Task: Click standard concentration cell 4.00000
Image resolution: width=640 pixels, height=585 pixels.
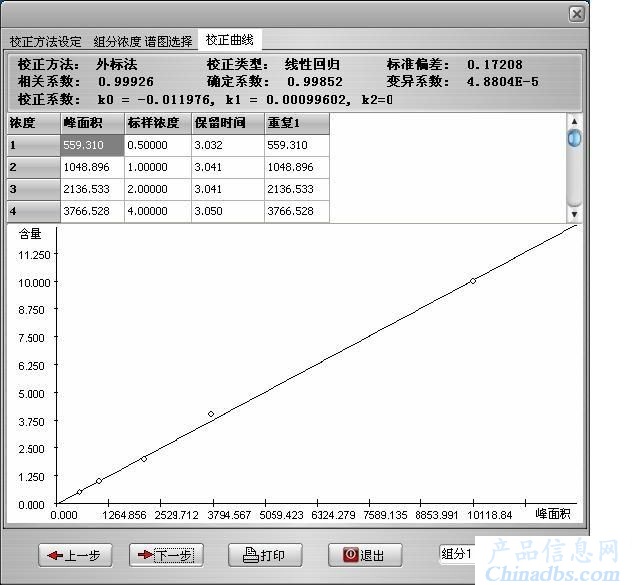Action: [x=158, y=211]
